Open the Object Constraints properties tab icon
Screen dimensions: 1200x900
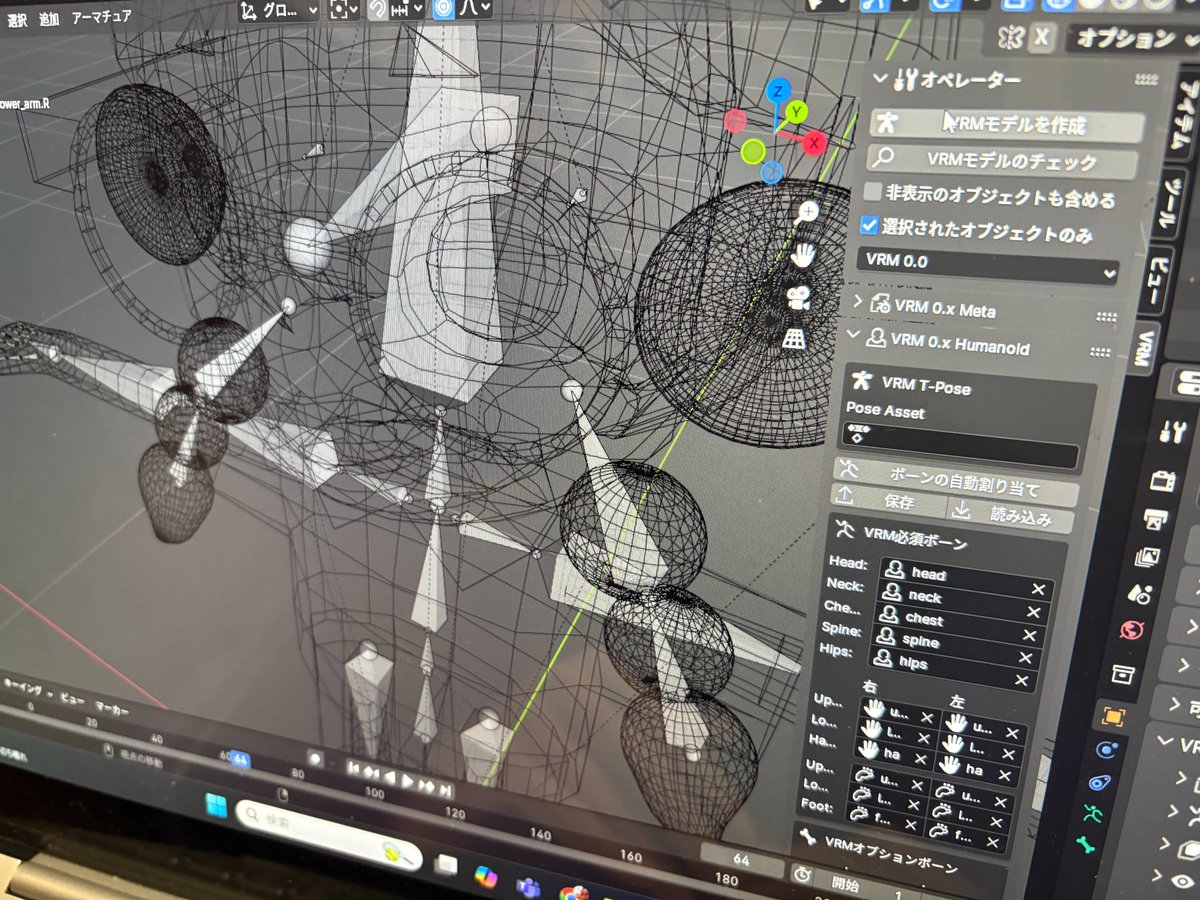(x=1099, y=782)
